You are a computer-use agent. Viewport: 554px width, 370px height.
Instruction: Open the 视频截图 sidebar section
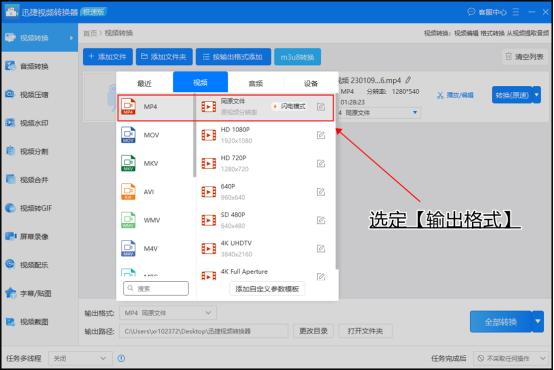coord(34,321)
